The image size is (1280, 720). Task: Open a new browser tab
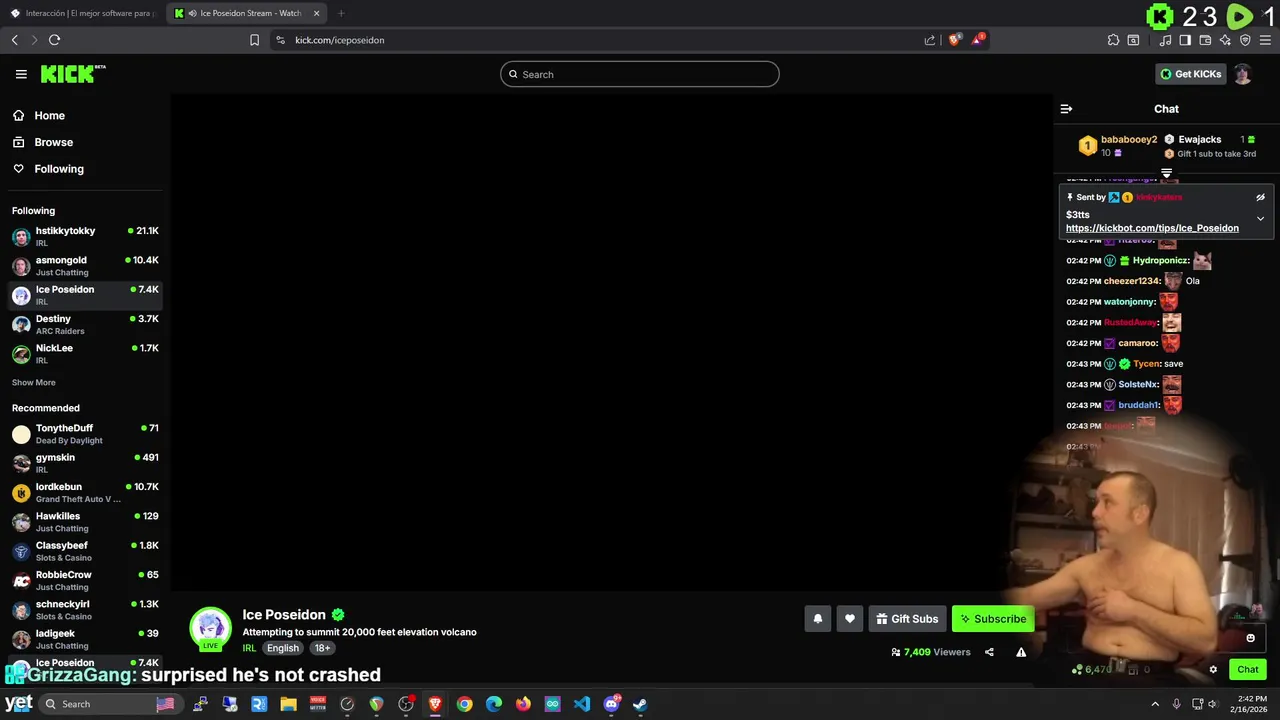[x=341, y=13]
